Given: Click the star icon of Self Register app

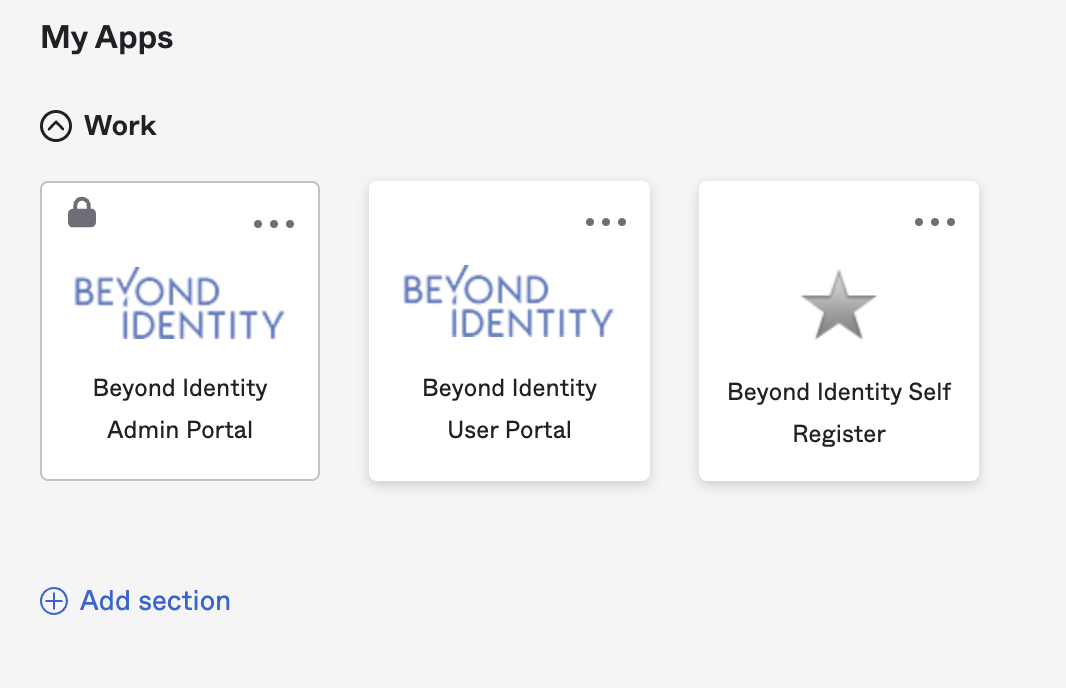Looking at the screenshot, I should (839, 305).
